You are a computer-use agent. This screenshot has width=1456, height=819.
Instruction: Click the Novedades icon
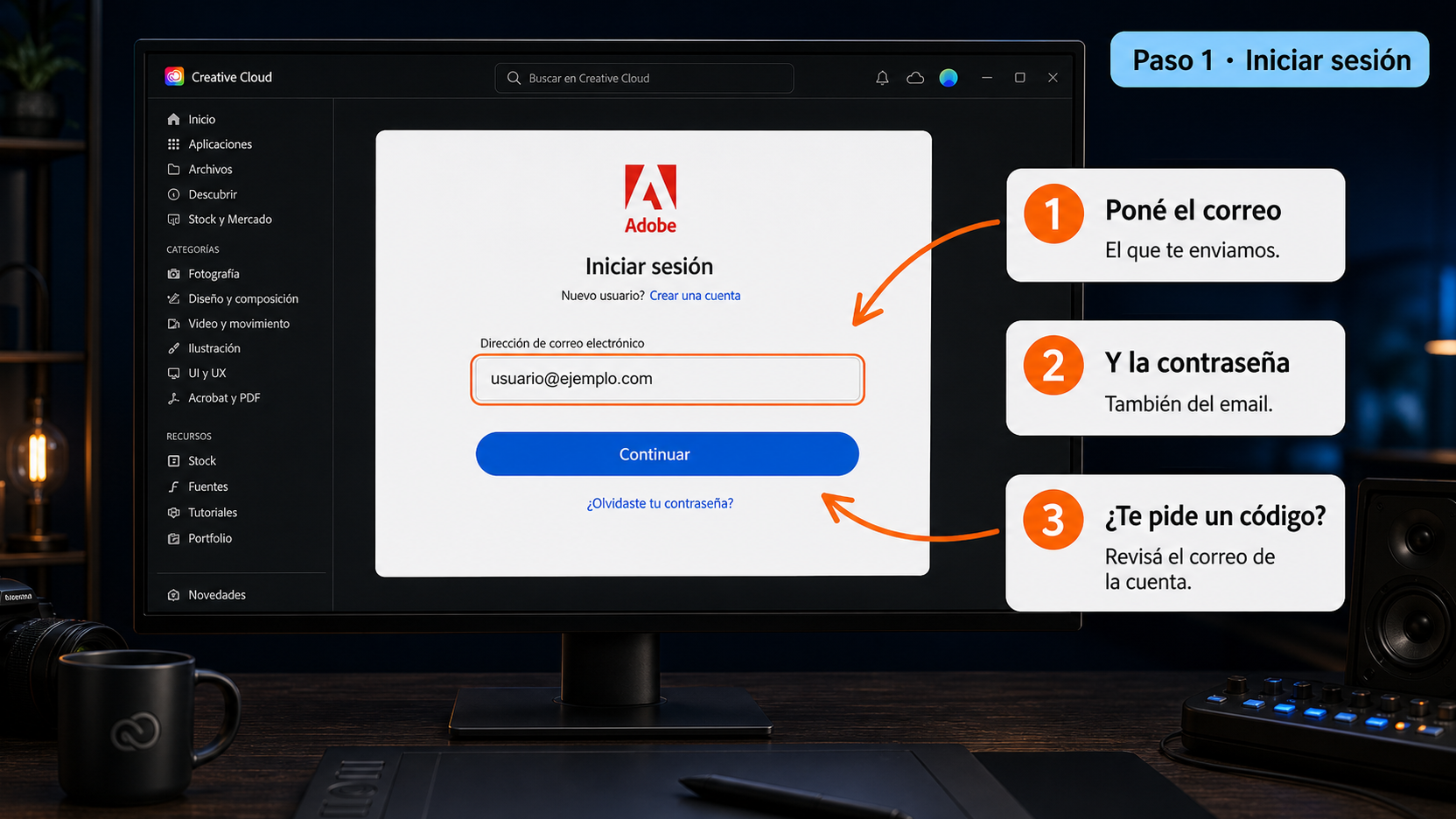(173, 595)
